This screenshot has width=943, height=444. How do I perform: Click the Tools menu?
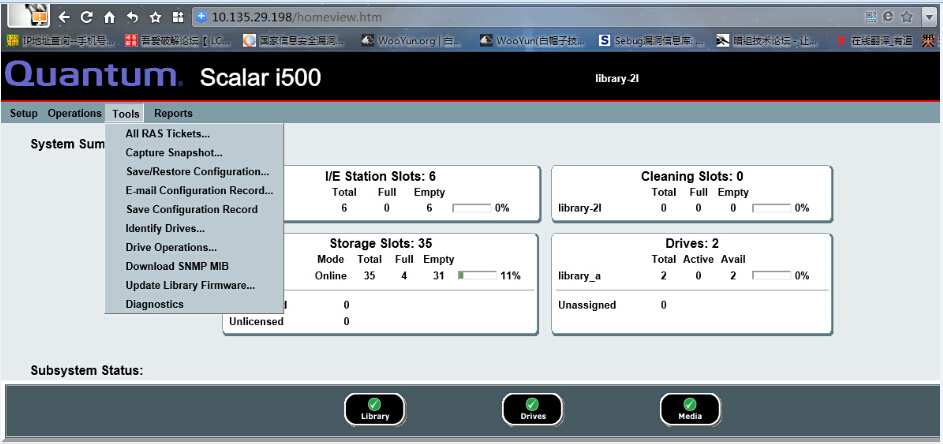coord(126,113)
